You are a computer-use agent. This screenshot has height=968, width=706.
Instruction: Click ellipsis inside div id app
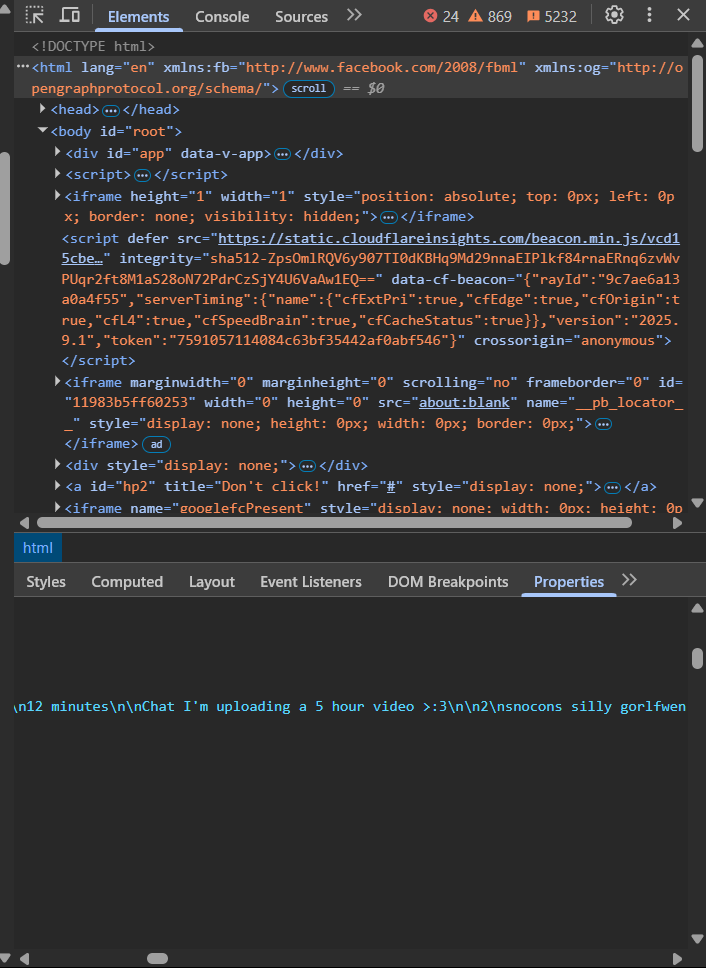[x=283, y=154]
